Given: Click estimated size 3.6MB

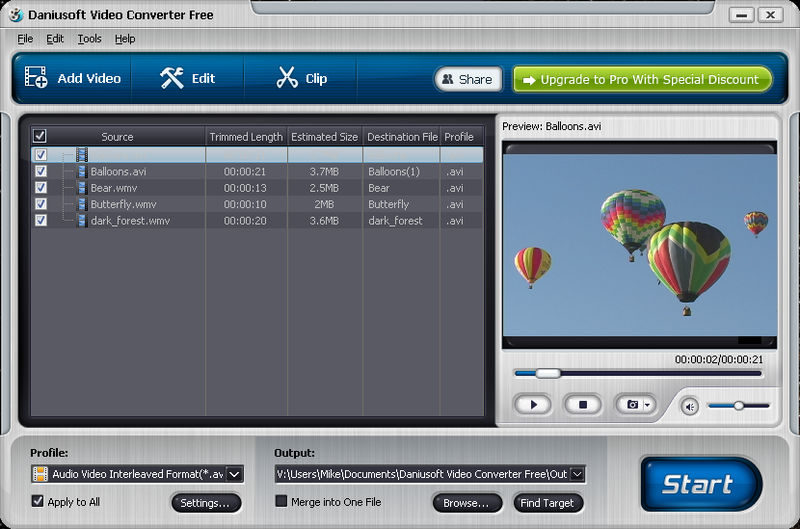Looking at the screenshot, I should point(324,220).
